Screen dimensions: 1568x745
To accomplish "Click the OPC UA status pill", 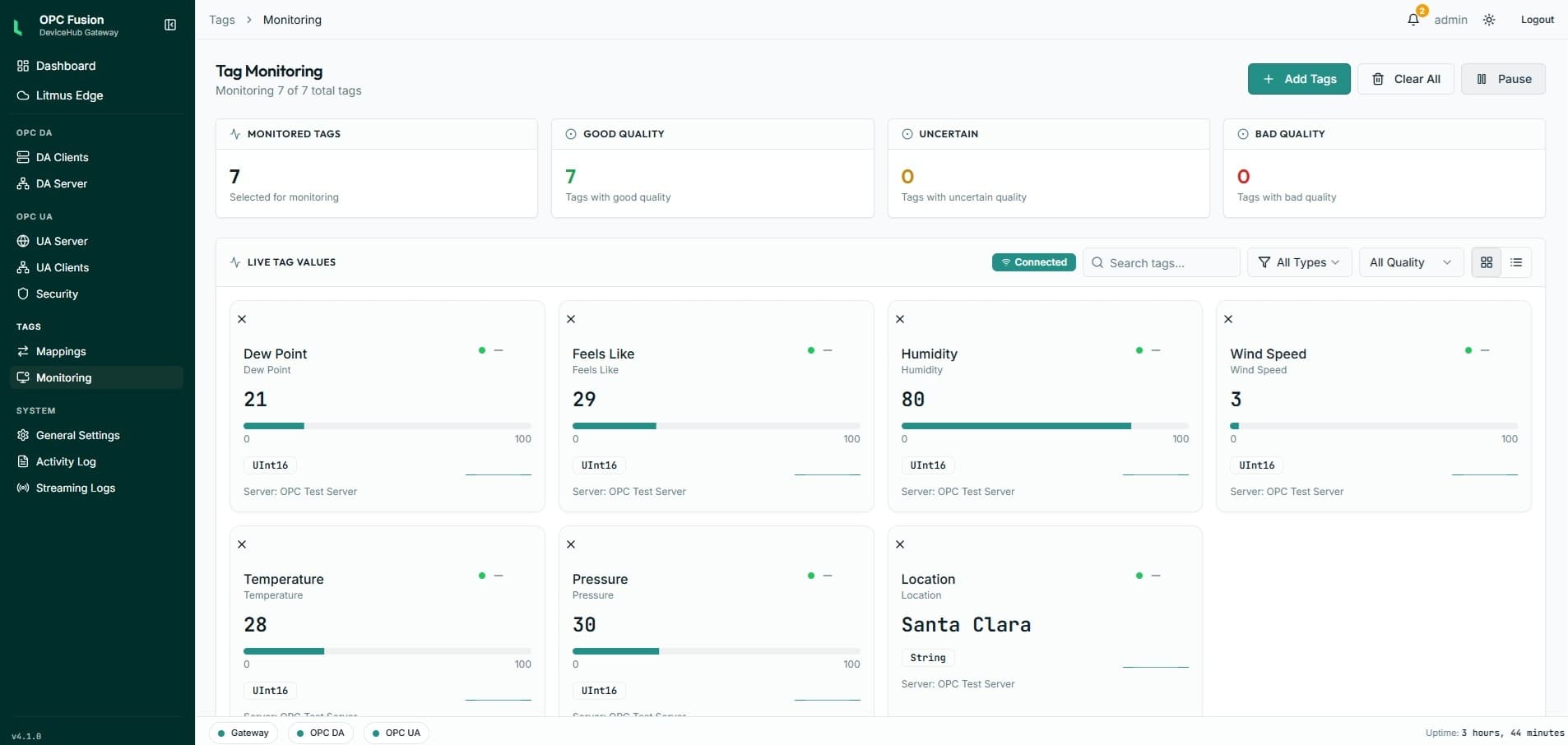I will pos(397,733).
